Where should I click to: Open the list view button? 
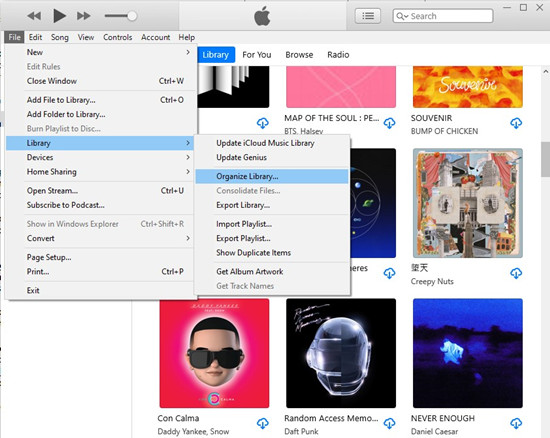click(x=368, y=16)
